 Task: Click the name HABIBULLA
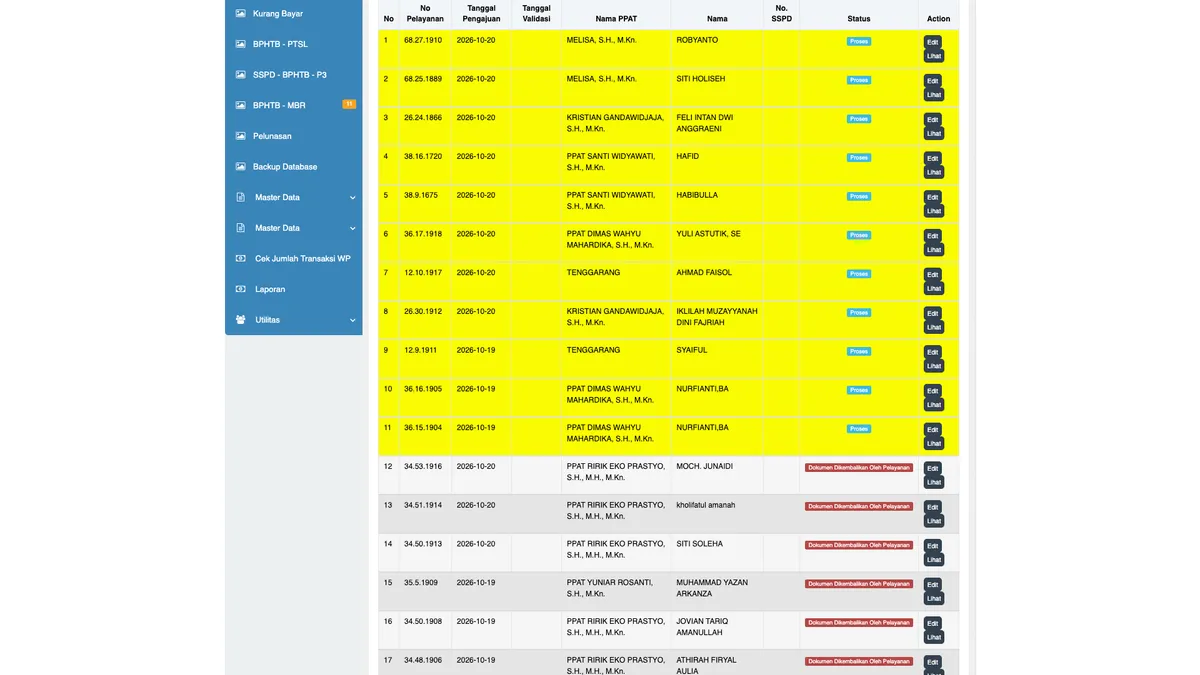(x=698, y=195)
